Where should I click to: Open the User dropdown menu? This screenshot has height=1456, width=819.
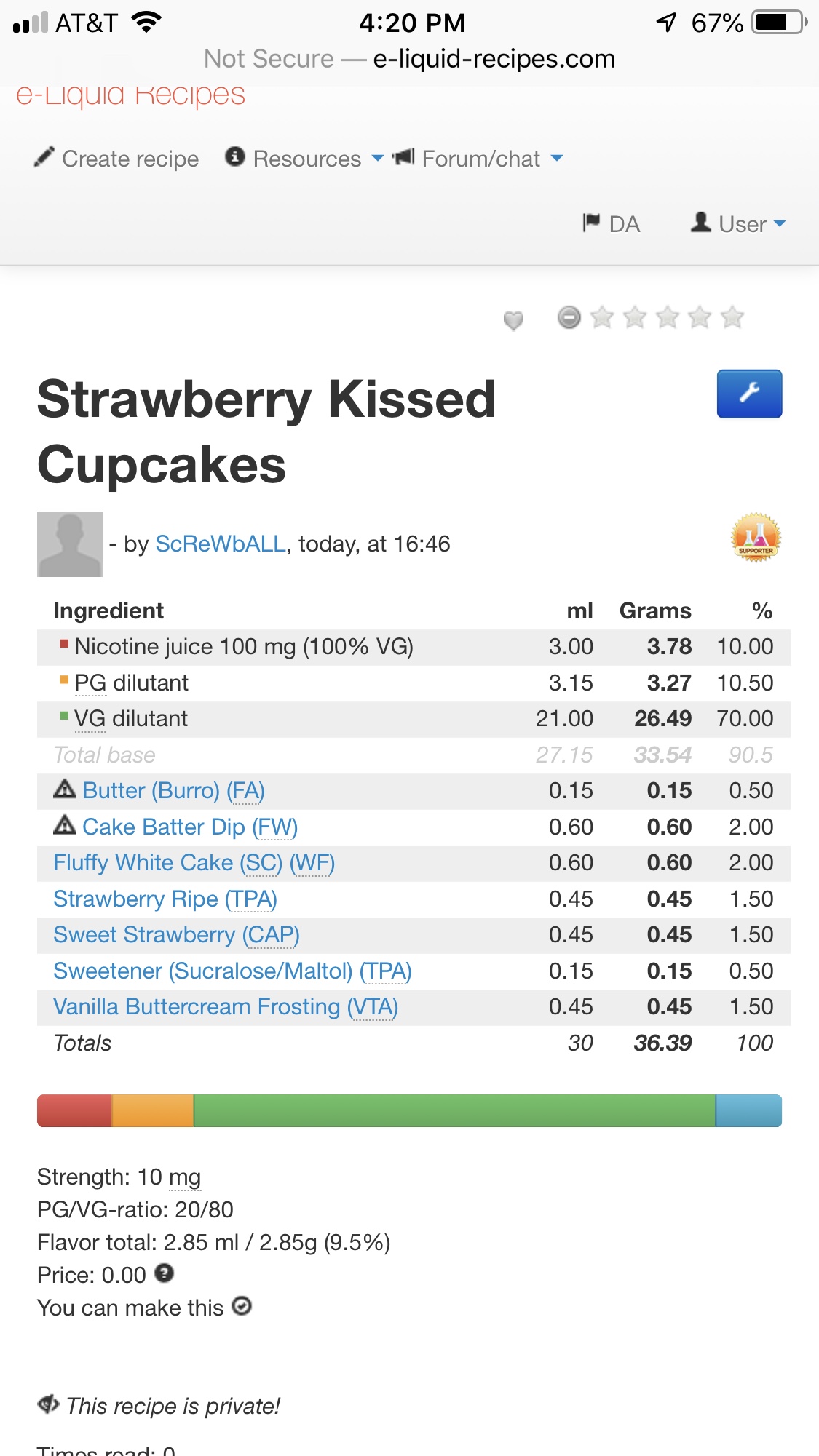pyautogui.click(x=738, y=224)
